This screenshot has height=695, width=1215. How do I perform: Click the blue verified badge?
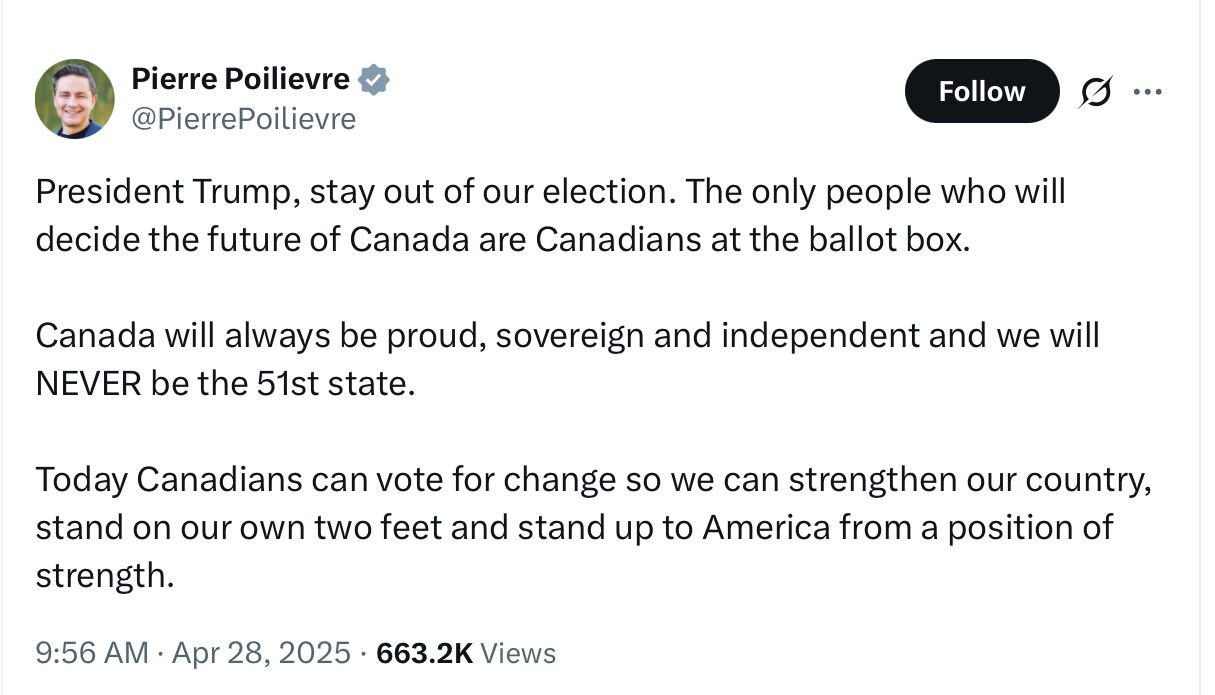(374, 79)
